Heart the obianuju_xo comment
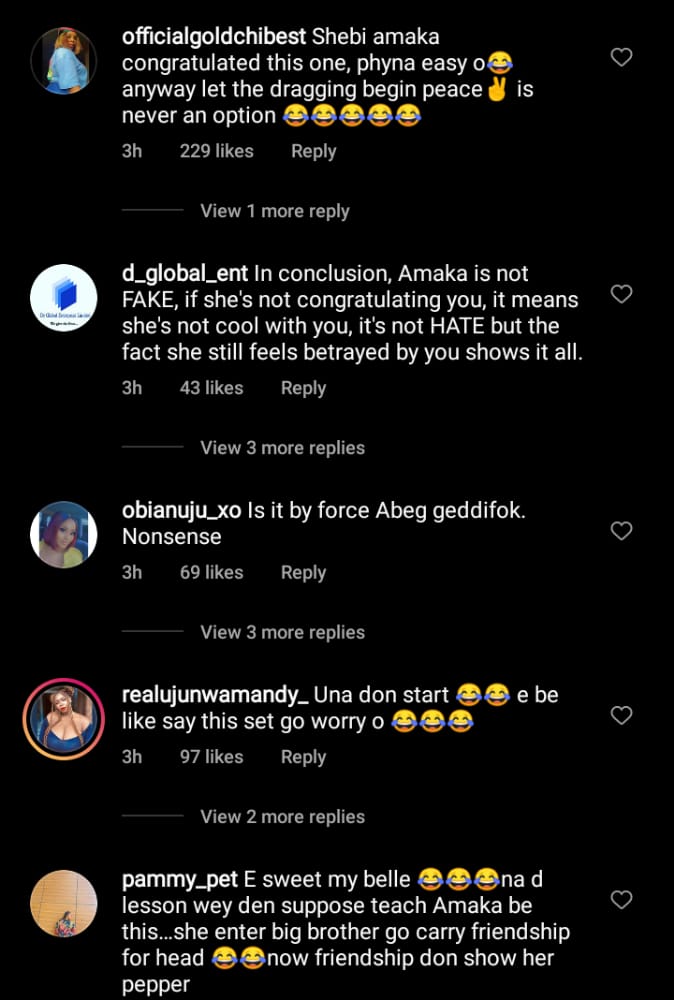The width and height of the screenshot is (674, 1000). tap(621, 531)
